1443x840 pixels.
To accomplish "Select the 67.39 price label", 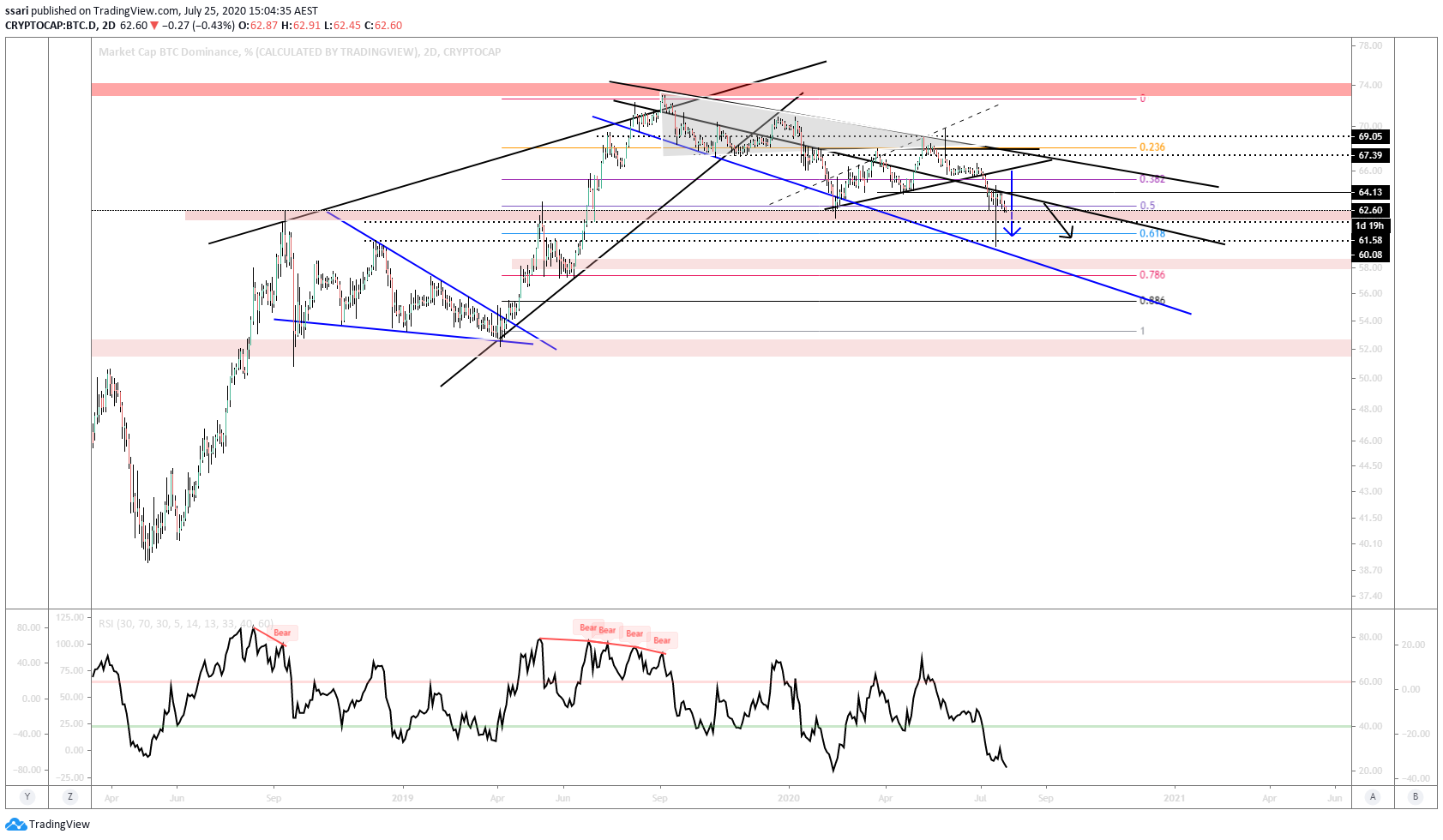I will [x=1370, y=155].
